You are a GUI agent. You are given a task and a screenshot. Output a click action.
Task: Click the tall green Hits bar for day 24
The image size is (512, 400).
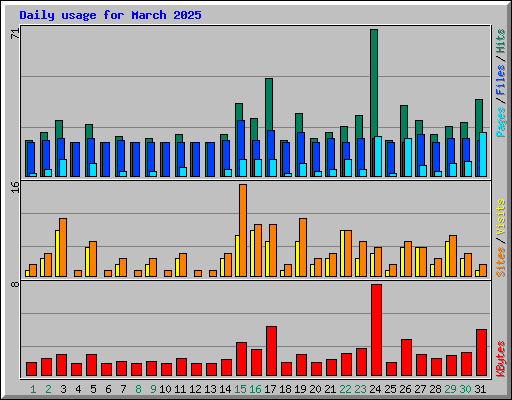click(374, 83)
